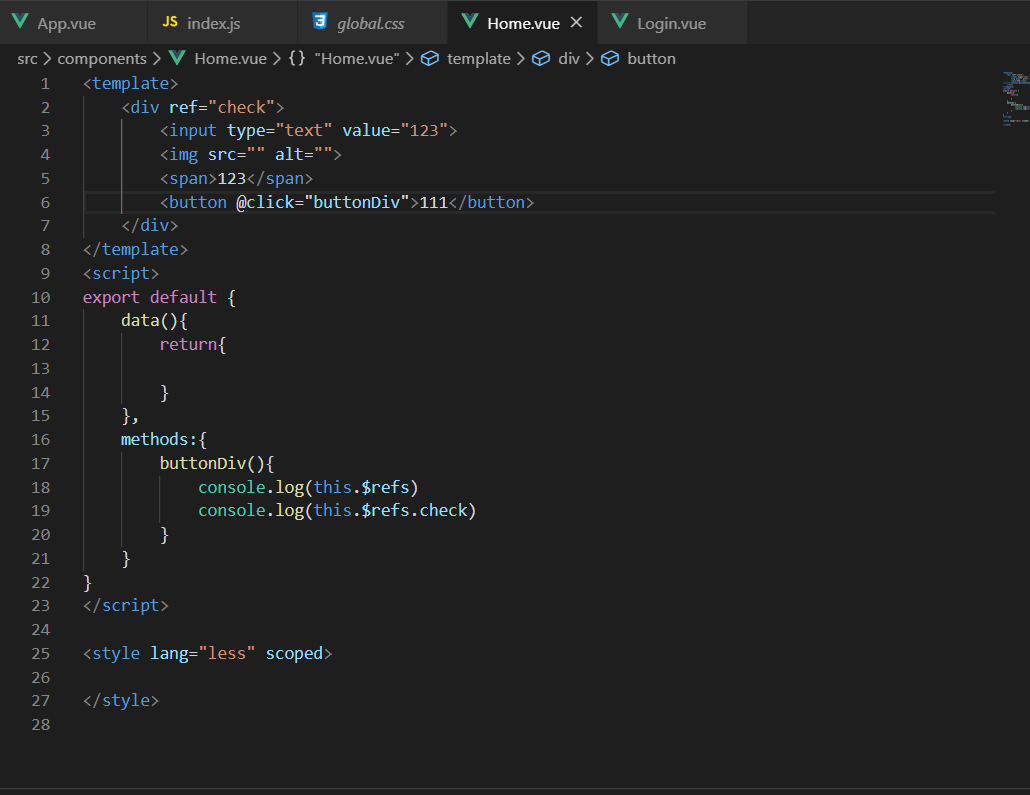Image resolution: width=1030 pixels, height=795 pixels.
Task: Click line number 1 in gutter
Action: point(45,83)
